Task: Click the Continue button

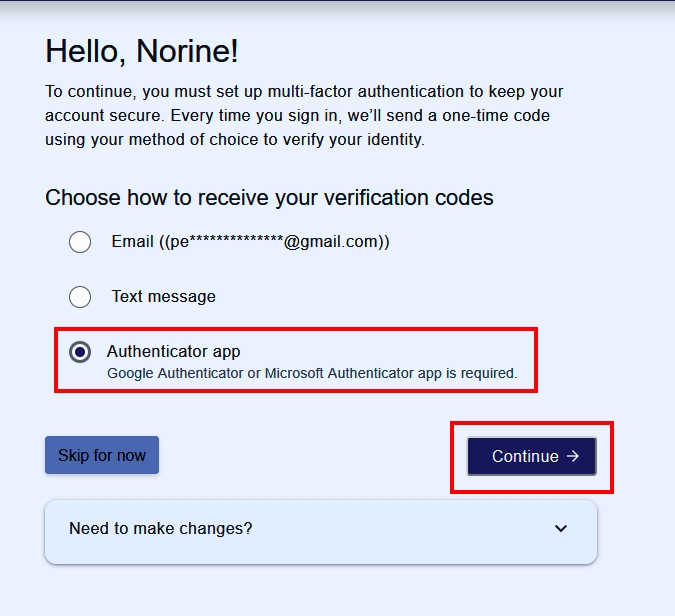Action: [532, 456]
